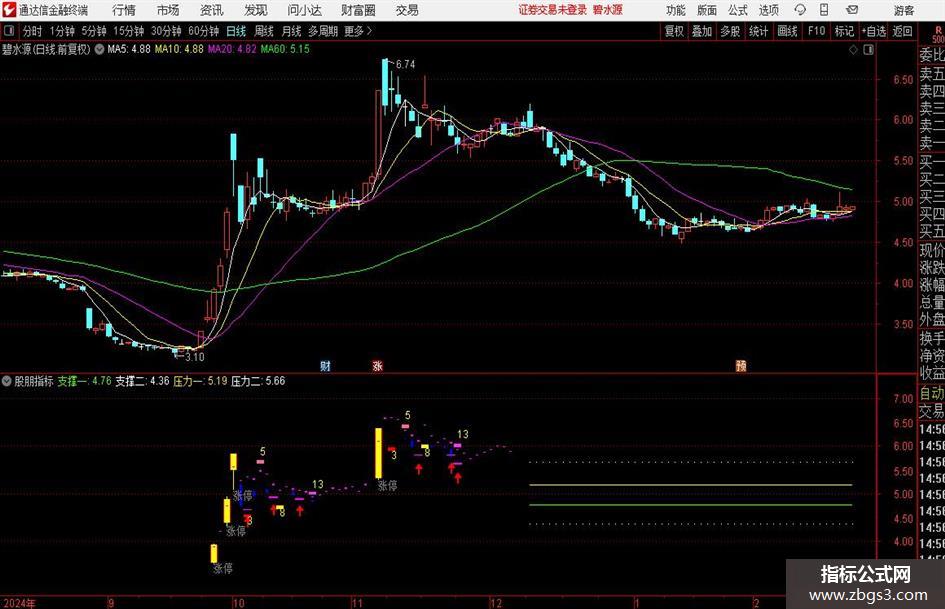
Task: Open the 多周期 multi-period view
Action: 323,31
